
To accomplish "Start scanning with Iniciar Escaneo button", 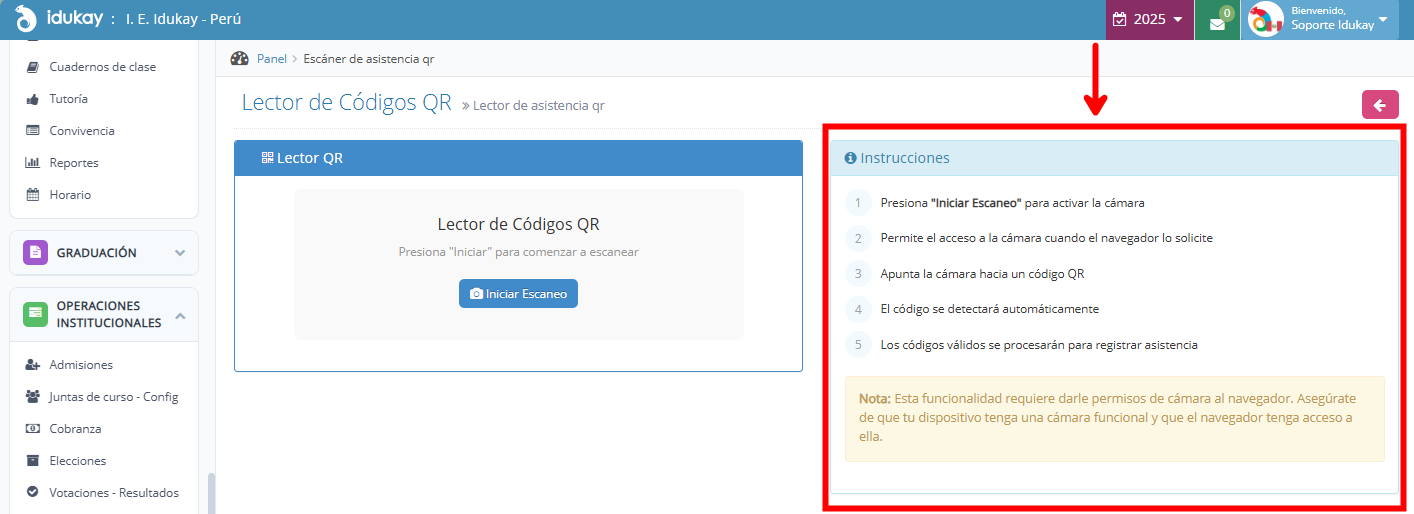I will click(518, 293).
